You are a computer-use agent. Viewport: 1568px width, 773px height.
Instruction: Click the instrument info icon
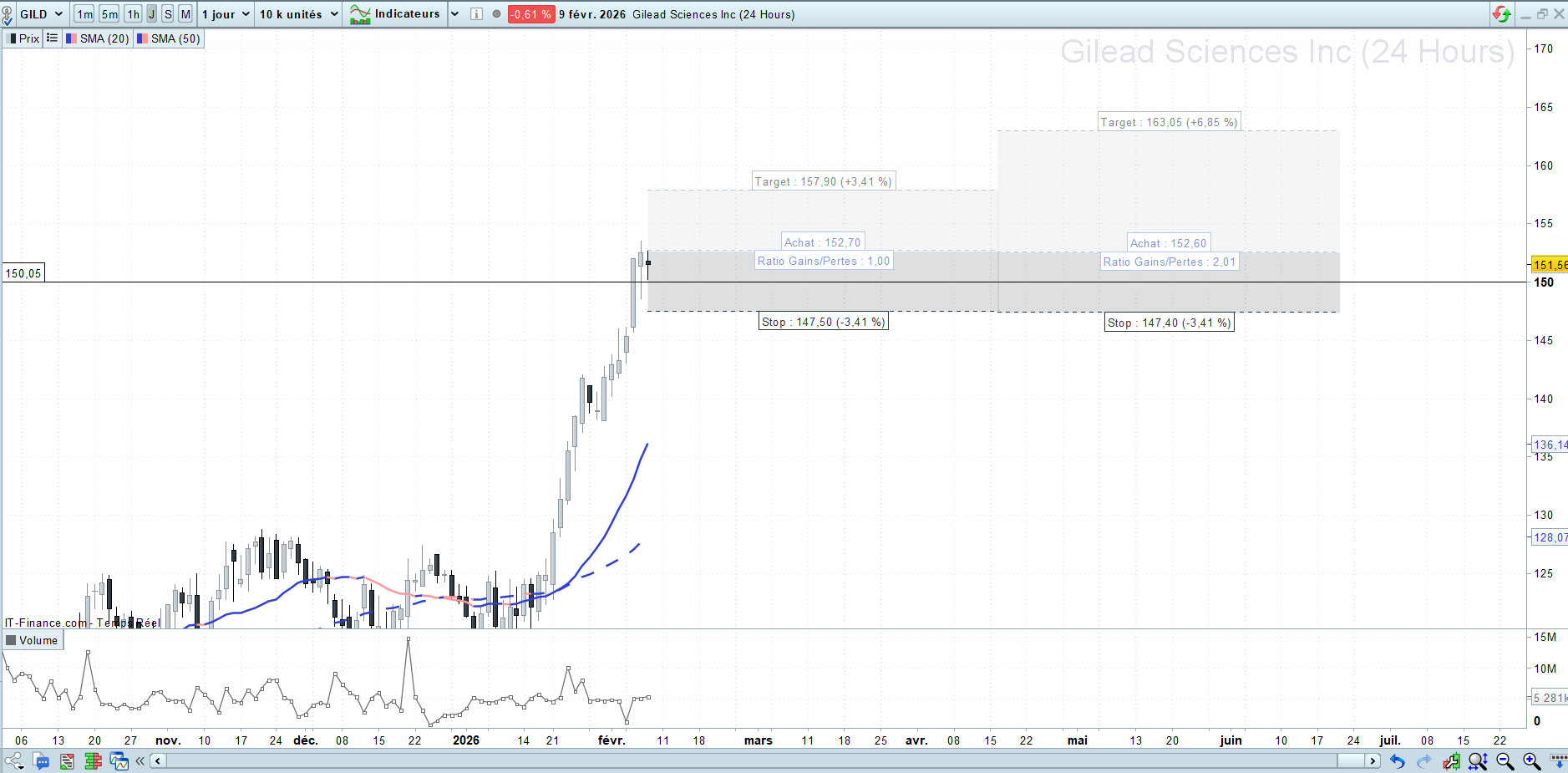click(476, 14)
